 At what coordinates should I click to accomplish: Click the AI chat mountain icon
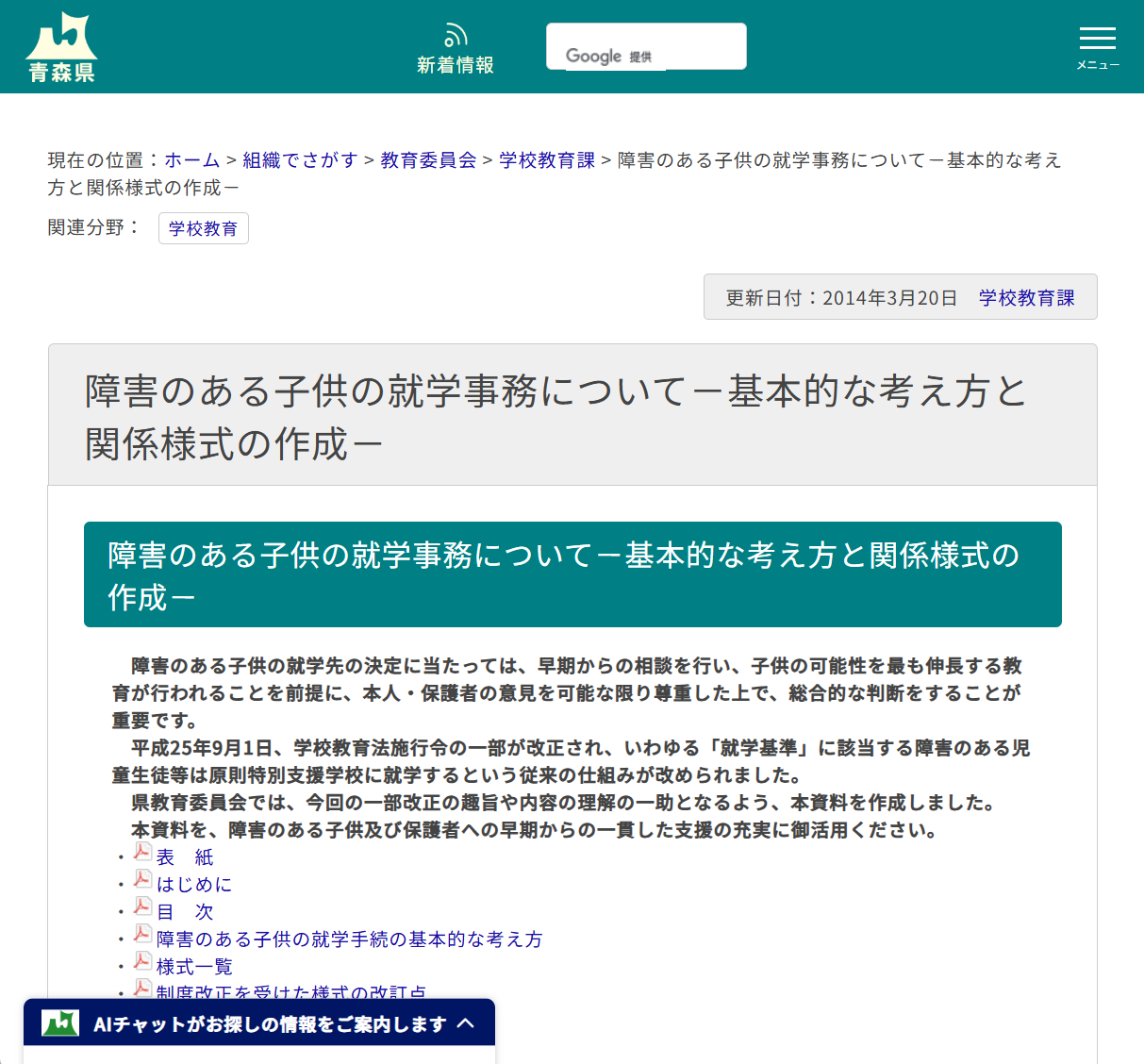(x=61, y=1022)
